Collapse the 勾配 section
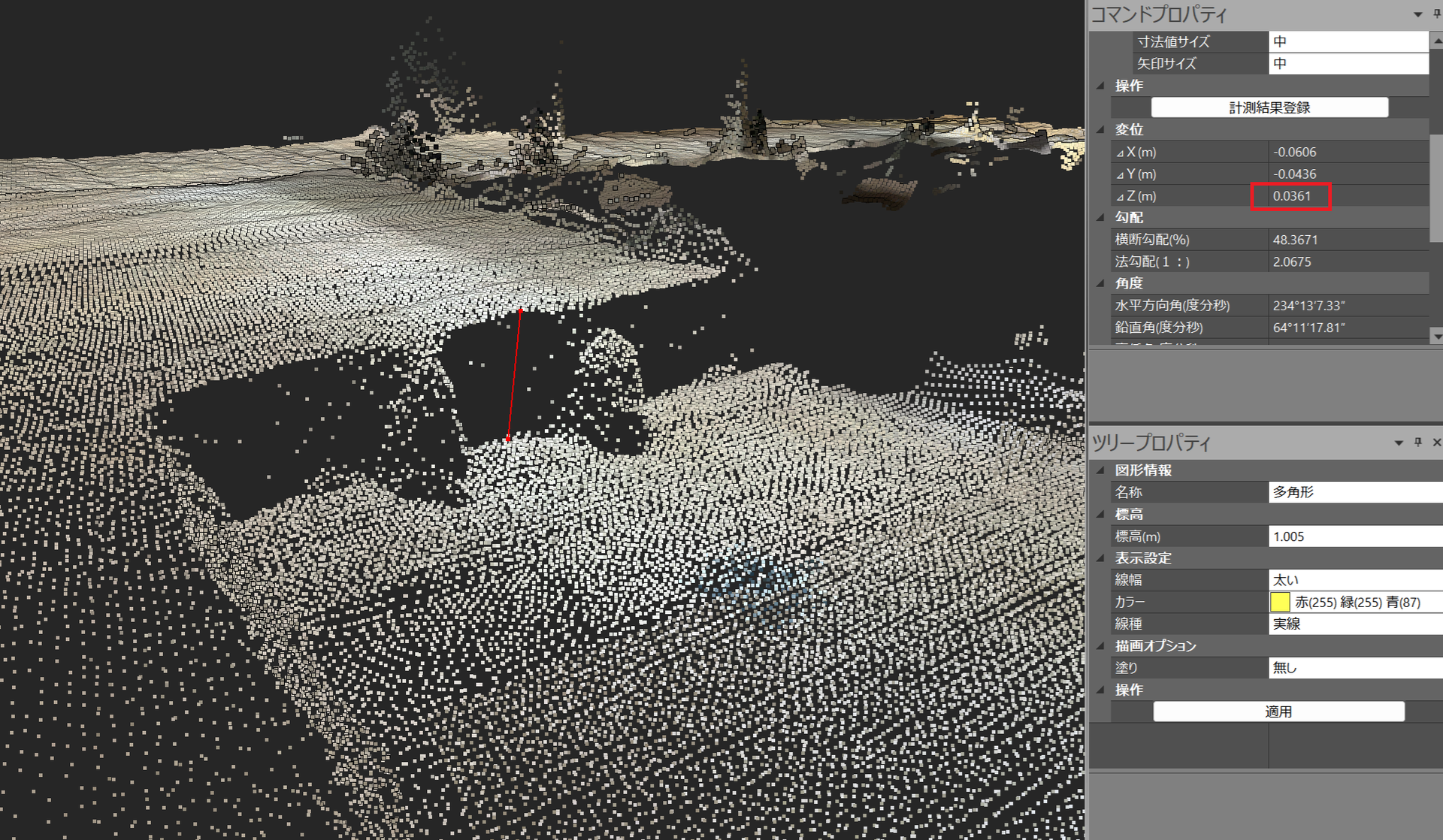Viewport: 1443px width, 840px height. click(x=1100, y=218)
